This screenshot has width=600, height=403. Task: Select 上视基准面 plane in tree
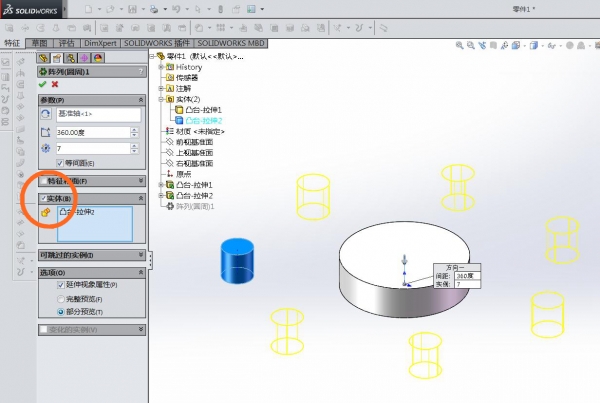coord(194,153)
